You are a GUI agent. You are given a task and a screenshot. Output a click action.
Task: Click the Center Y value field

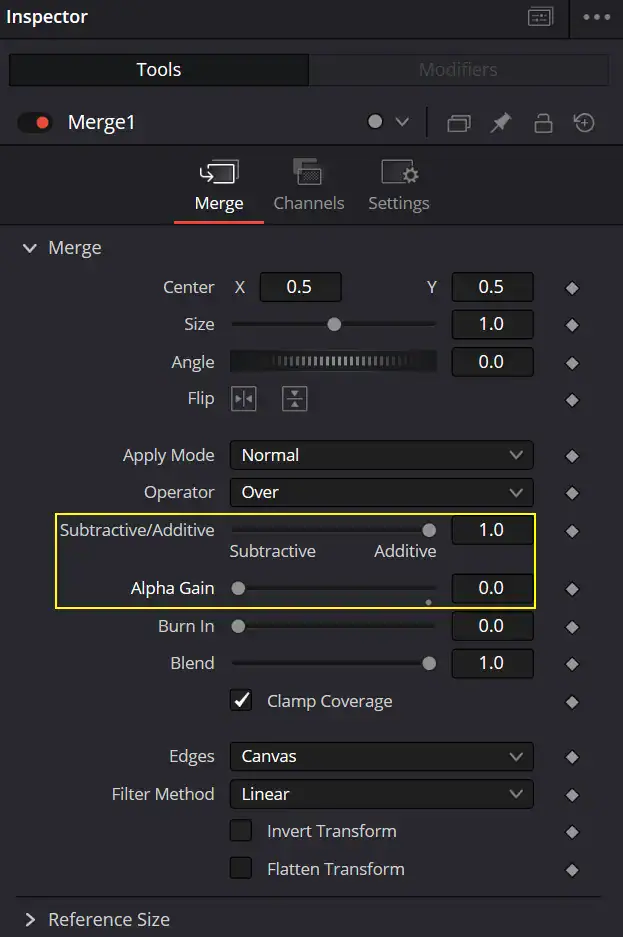click(492, 287)
